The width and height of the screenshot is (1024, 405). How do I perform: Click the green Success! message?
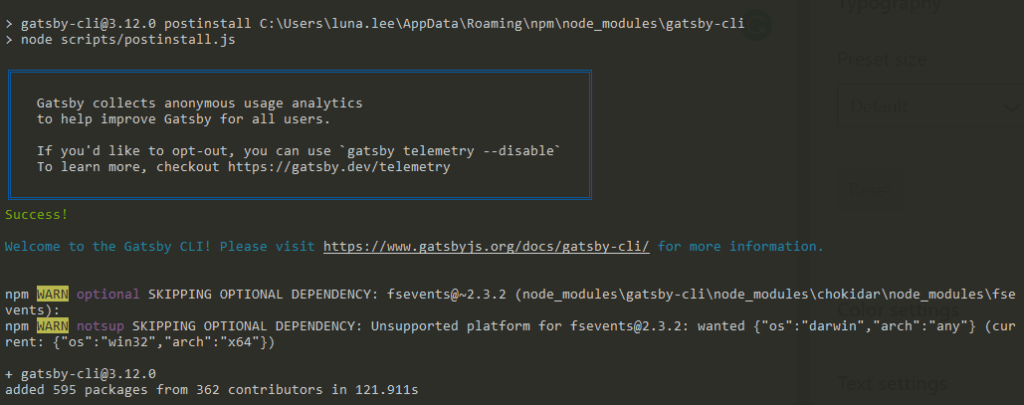37,214
